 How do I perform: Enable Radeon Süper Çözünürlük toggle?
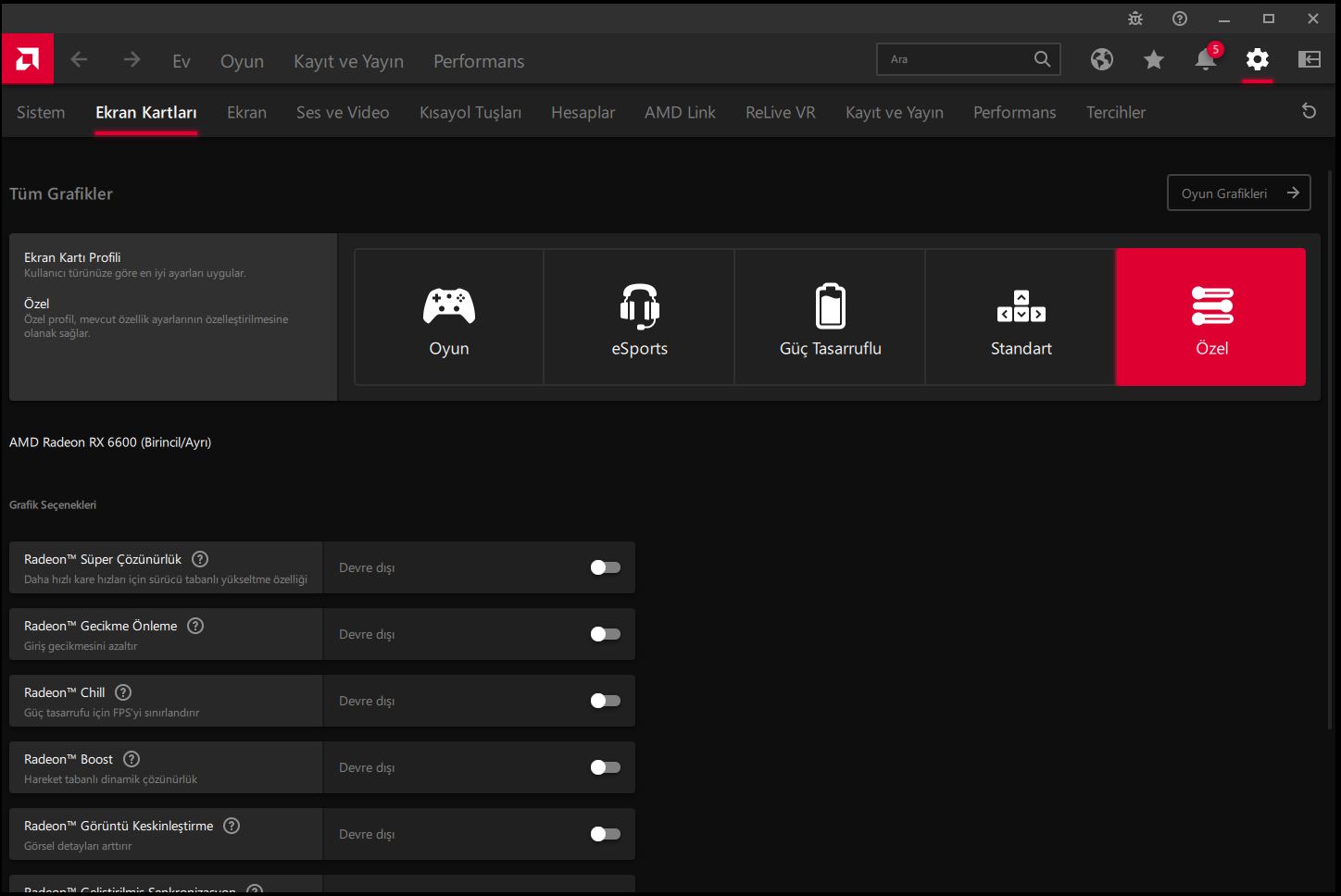[x=606, y=567]
